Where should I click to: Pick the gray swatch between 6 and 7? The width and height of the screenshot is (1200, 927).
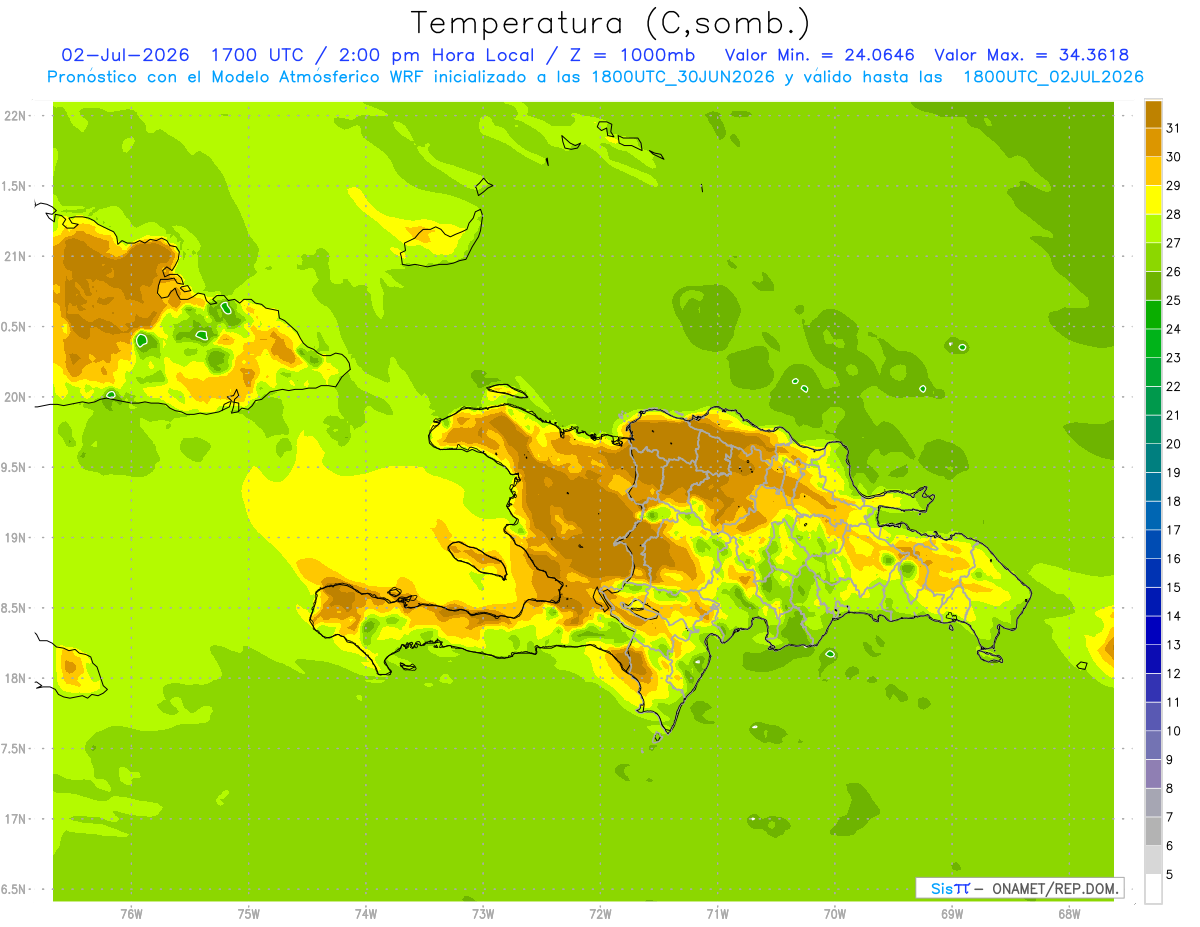click(1153, 831)
